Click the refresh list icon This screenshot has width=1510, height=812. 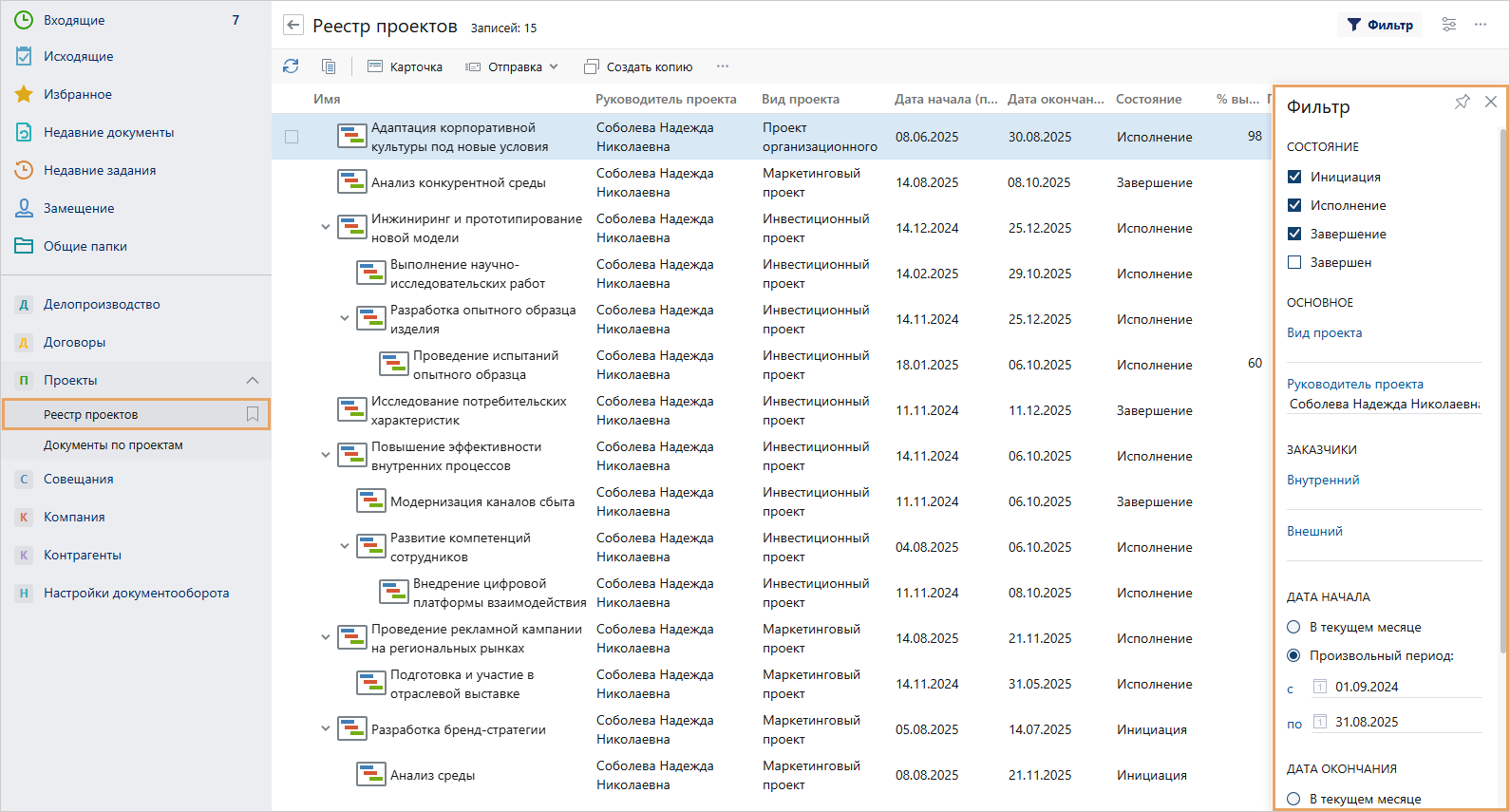[x=291, y=66]
